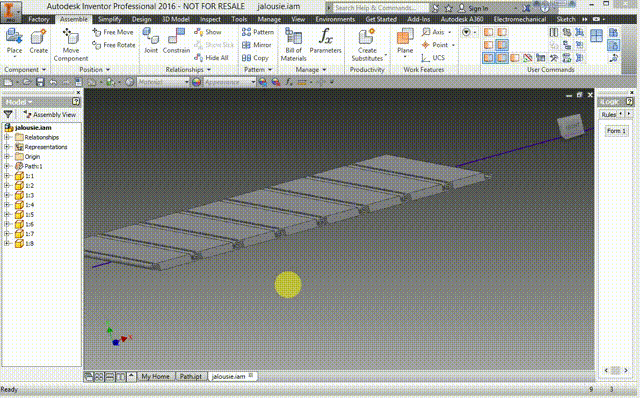Image resolution: width=640 pixels, height=398 pixels.
Task: Open the Model browser help icon
Action: [76, 102]
